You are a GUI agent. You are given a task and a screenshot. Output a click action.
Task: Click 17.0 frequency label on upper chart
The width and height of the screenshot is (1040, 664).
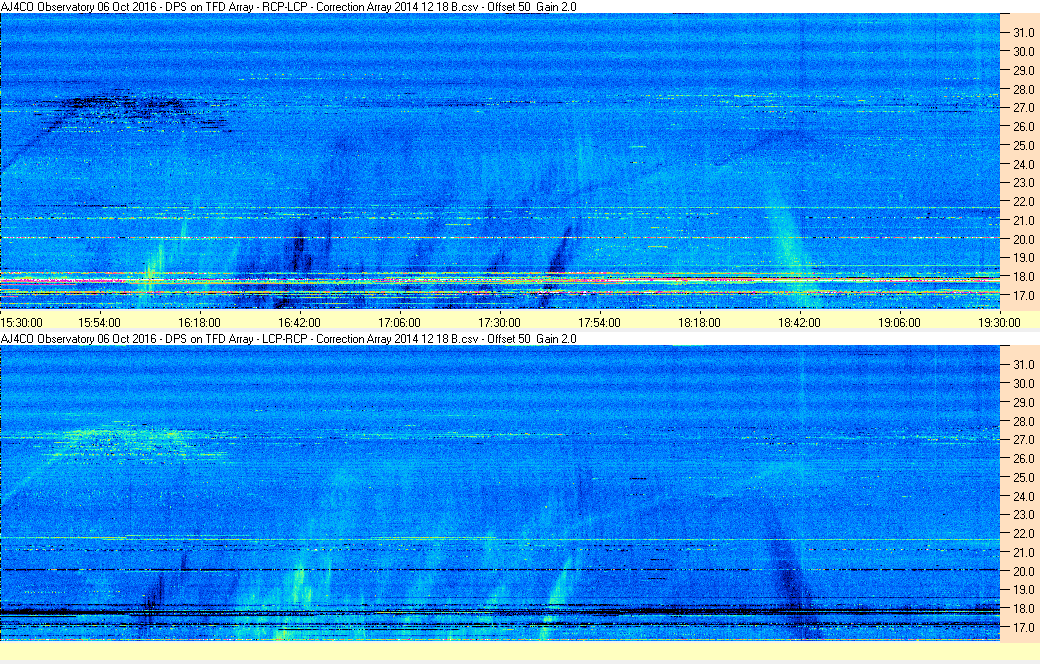(1023, 296)
